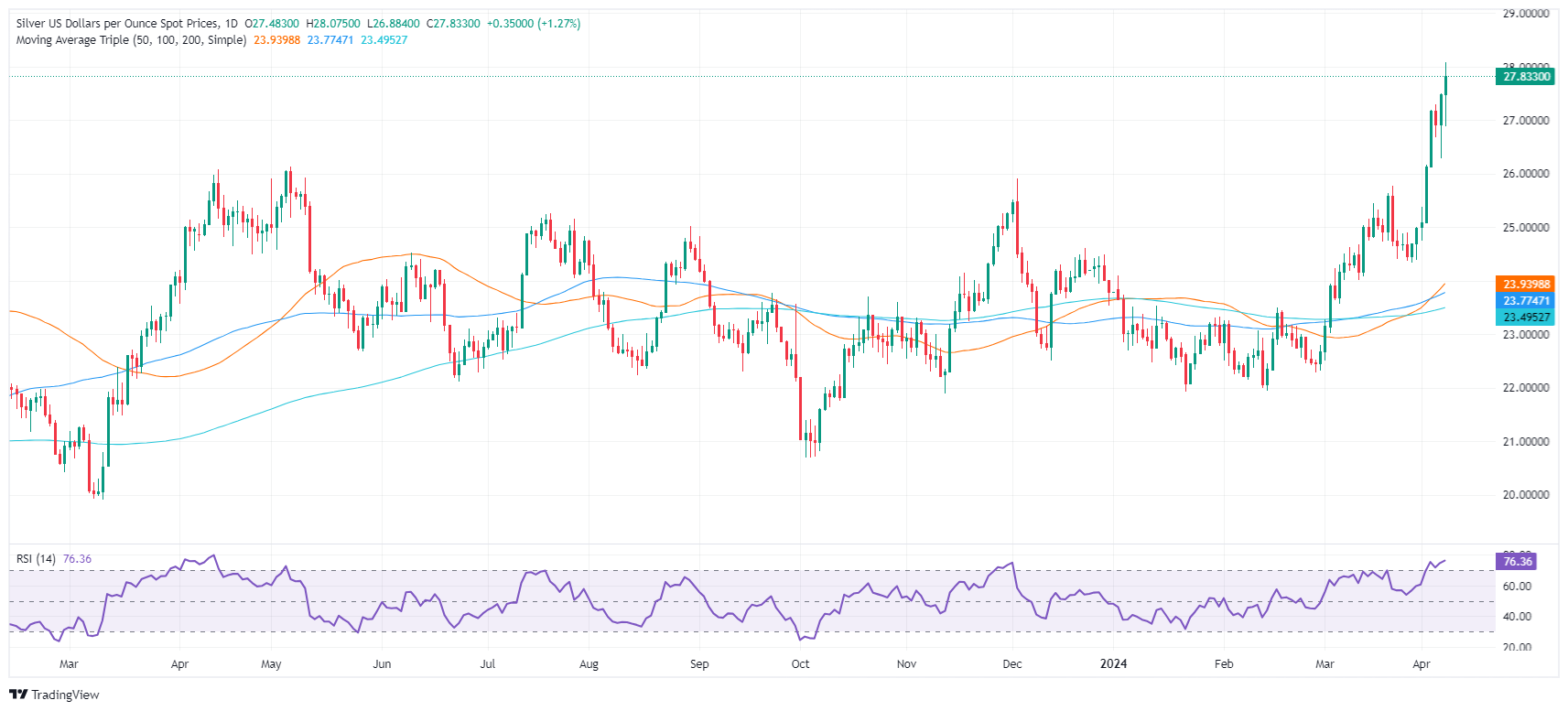Click the orange 23.93988 legend value
The width and height of the screenshot is (1568, 711).
pyautogui.click(x=276, y=40)
